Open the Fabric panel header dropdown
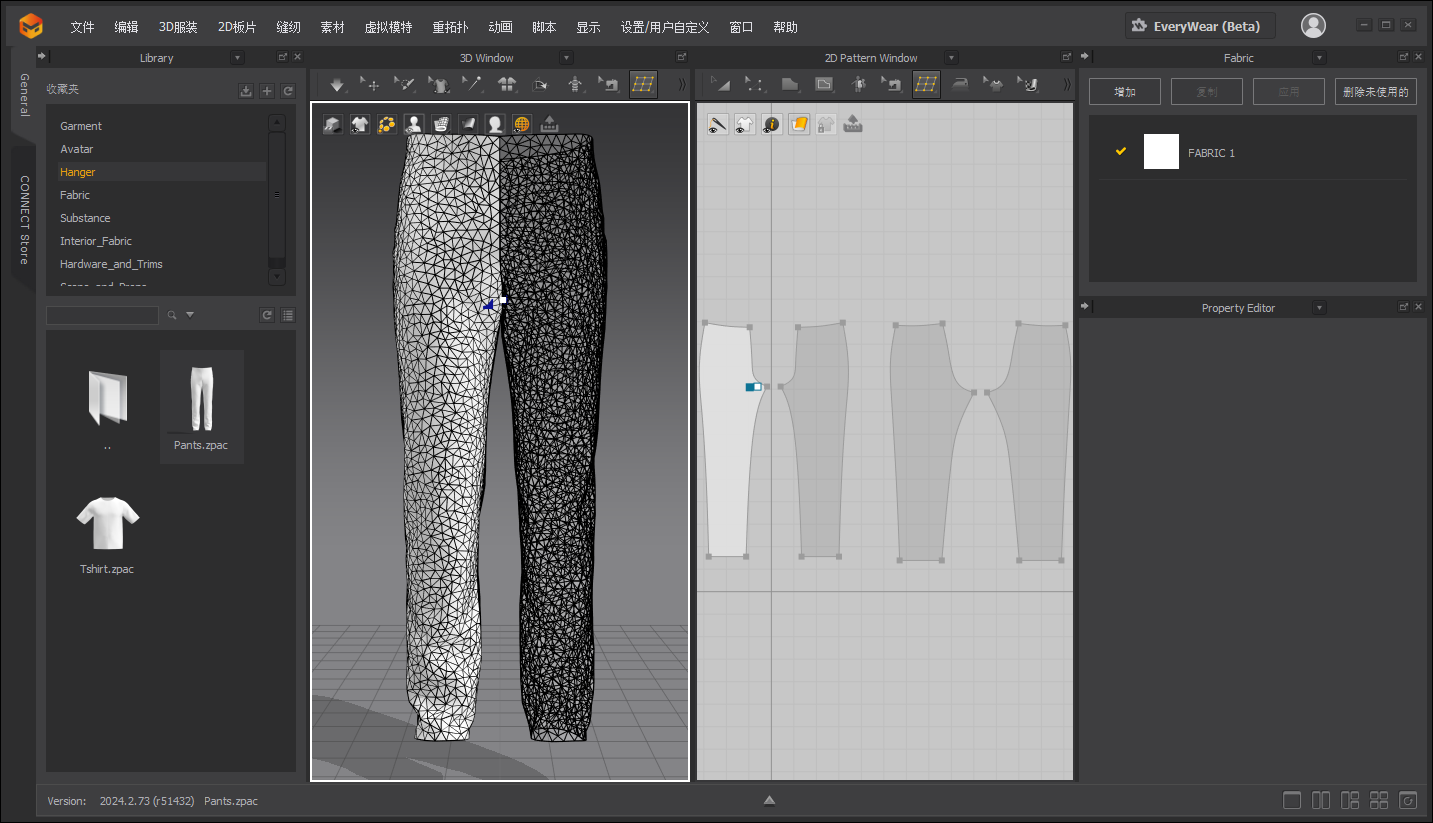 pos(1319,58)
